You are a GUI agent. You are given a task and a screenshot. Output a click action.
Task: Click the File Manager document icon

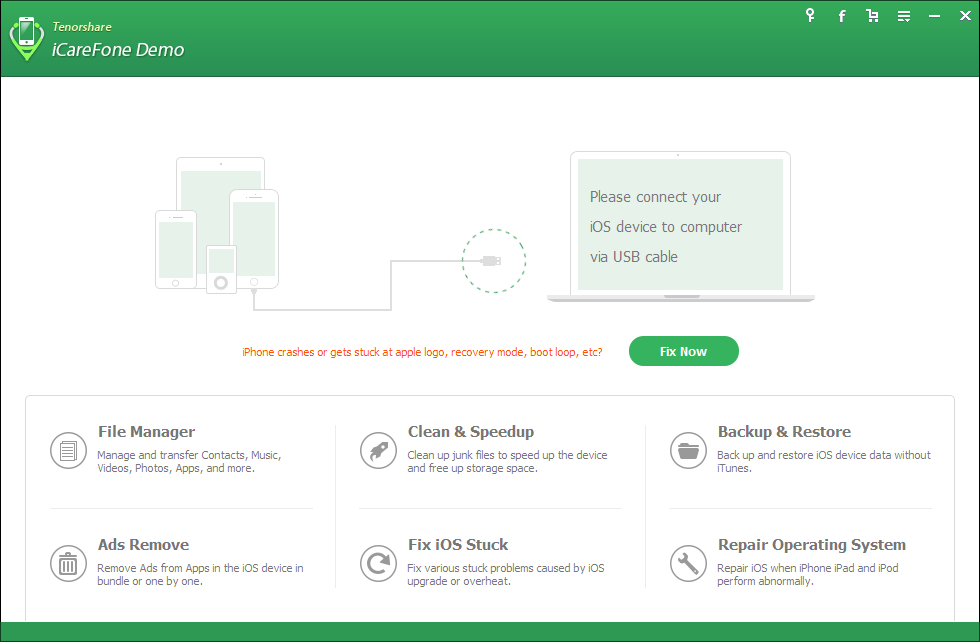68,450
